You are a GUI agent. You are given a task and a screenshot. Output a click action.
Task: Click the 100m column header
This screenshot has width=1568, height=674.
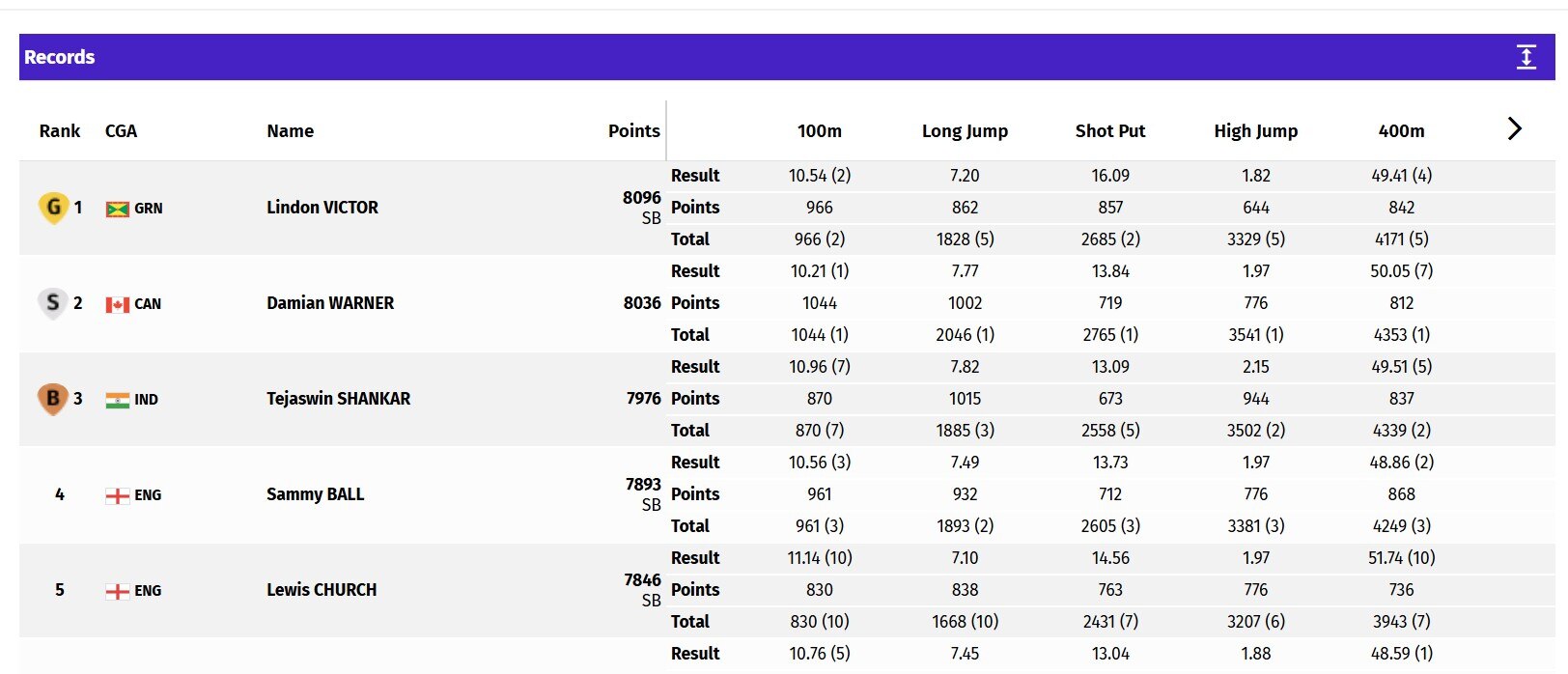(x=819, y=130)
